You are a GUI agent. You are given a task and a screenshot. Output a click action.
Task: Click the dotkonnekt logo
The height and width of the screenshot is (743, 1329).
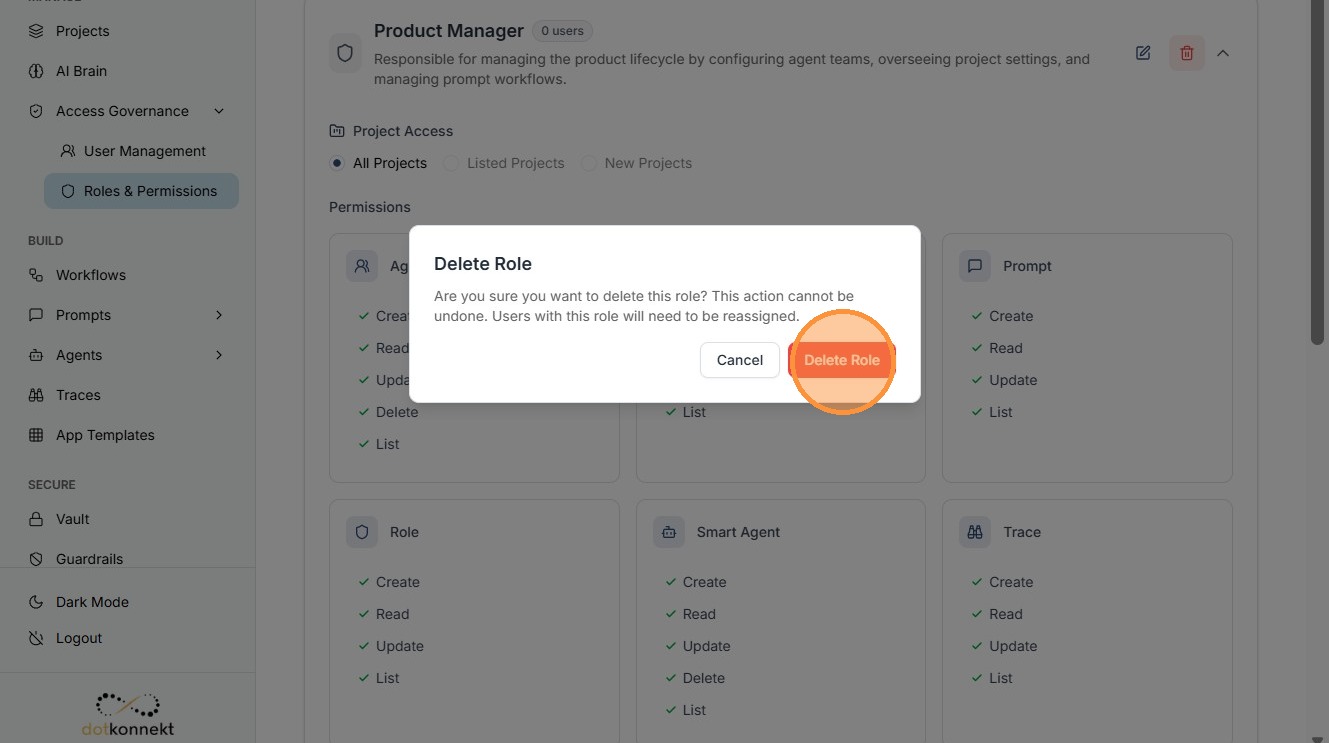pos(128,714)
